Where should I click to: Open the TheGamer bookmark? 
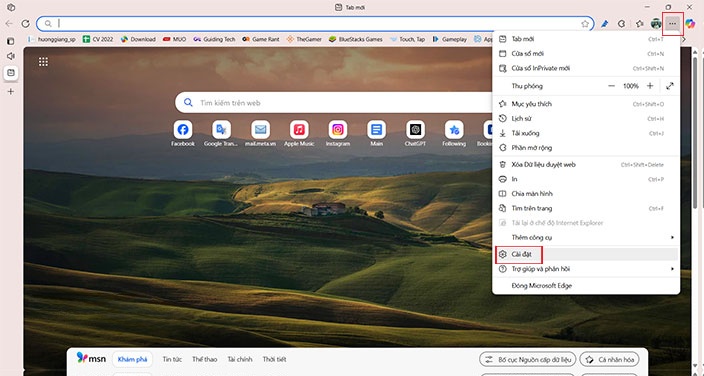pos(304,40)
